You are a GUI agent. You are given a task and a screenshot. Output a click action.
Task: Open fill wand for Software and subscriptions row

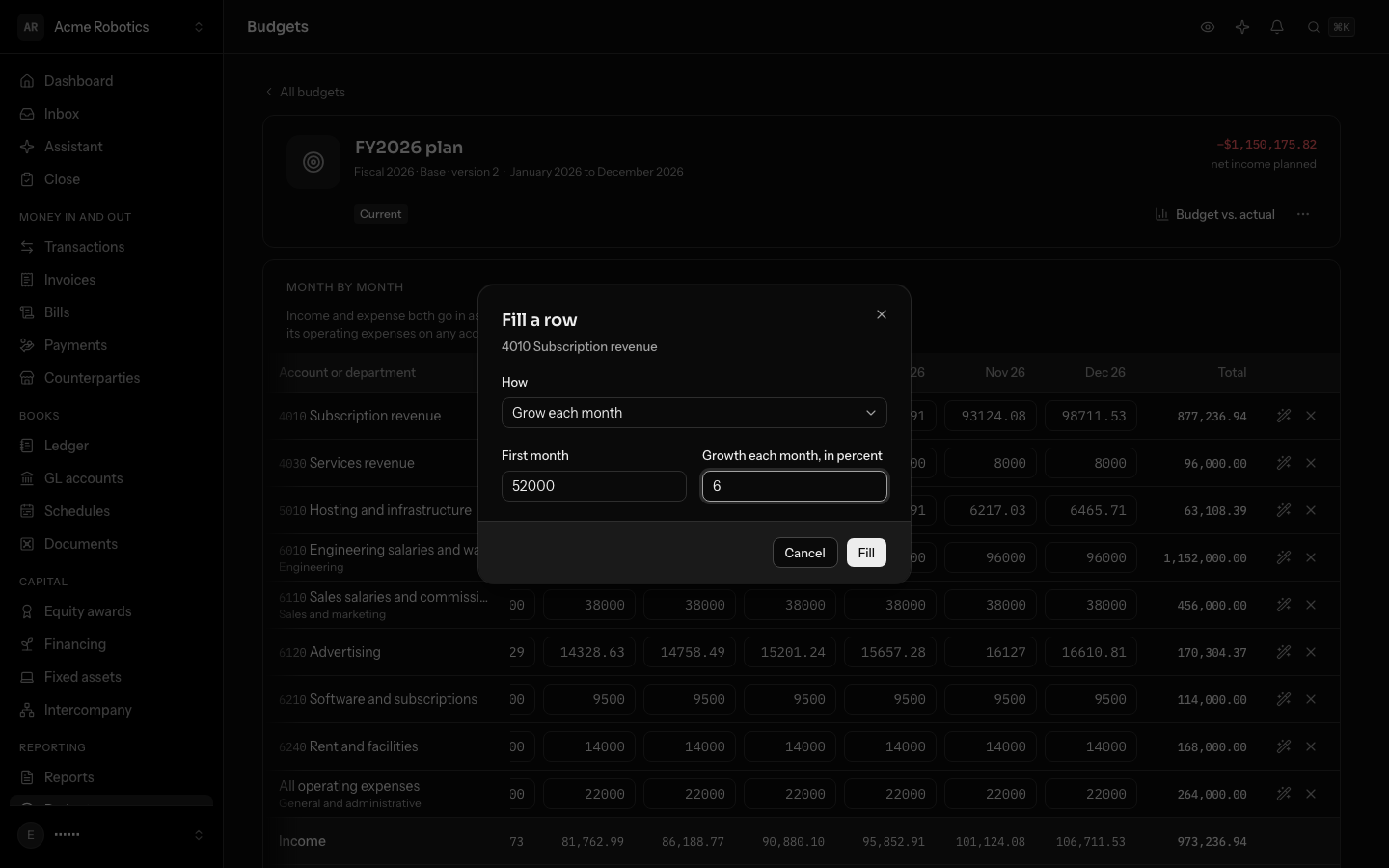tap(1284, 699)
